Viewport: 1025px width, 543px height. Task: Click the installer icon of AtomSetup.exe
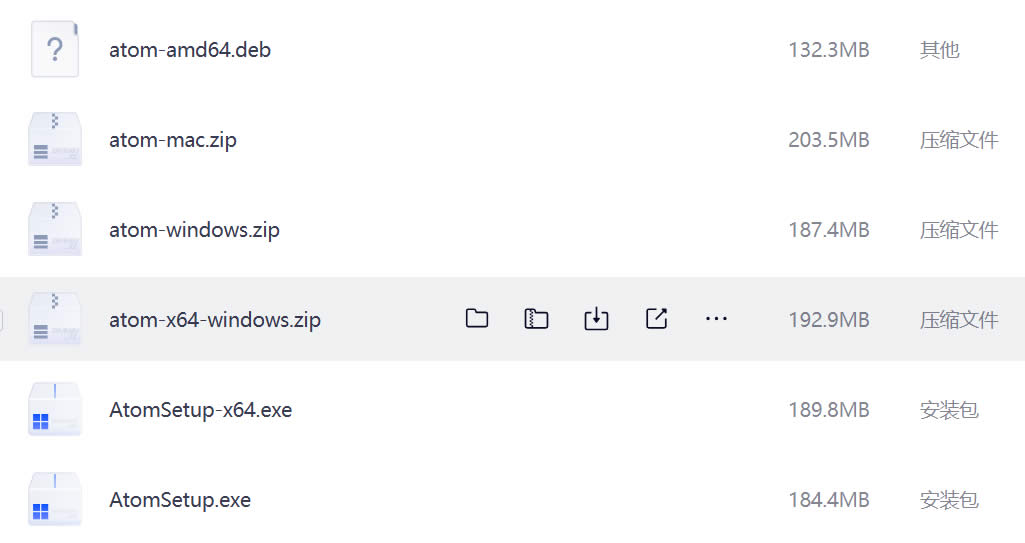pos(55,499)
